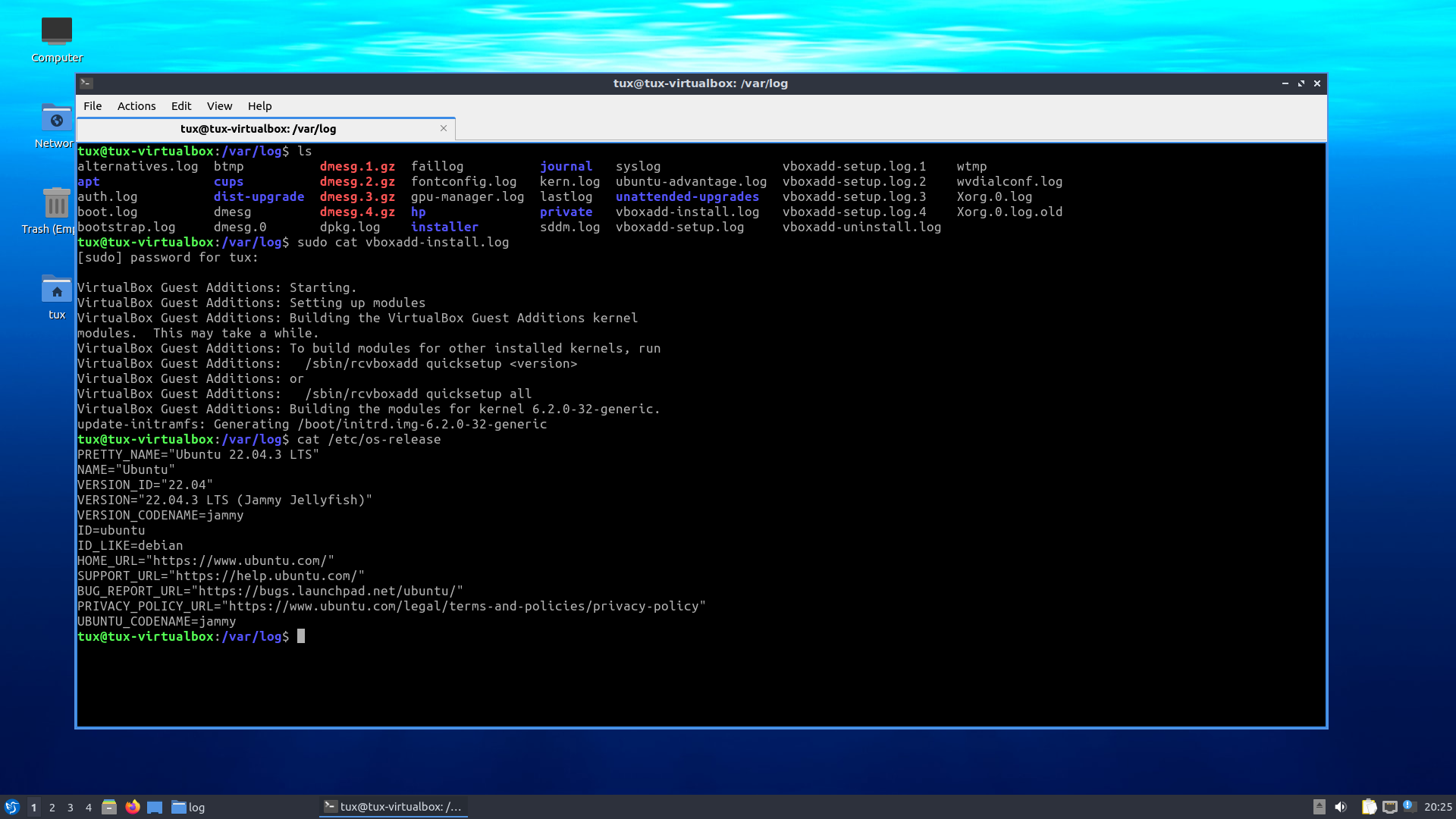Screen dimensions: 1456x819
Task: Click 'syslog' in ls output
Action: pos(638,166)
